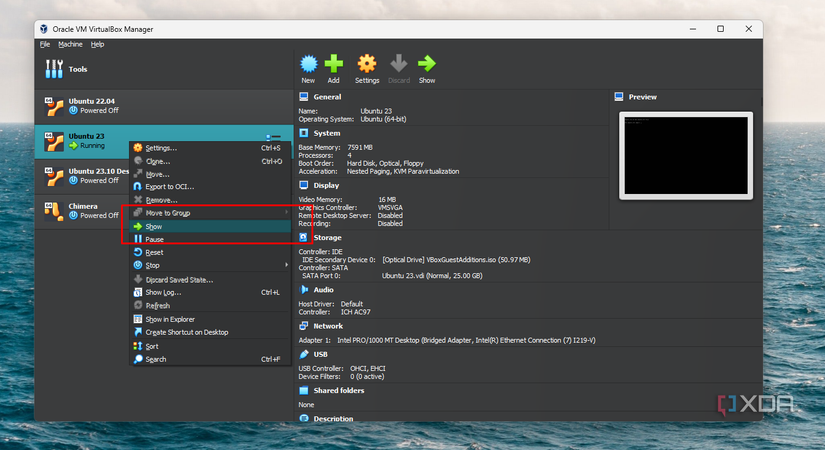Expand the Stop submenu
This screenshot has width=825, height=450.
(210, 265)
